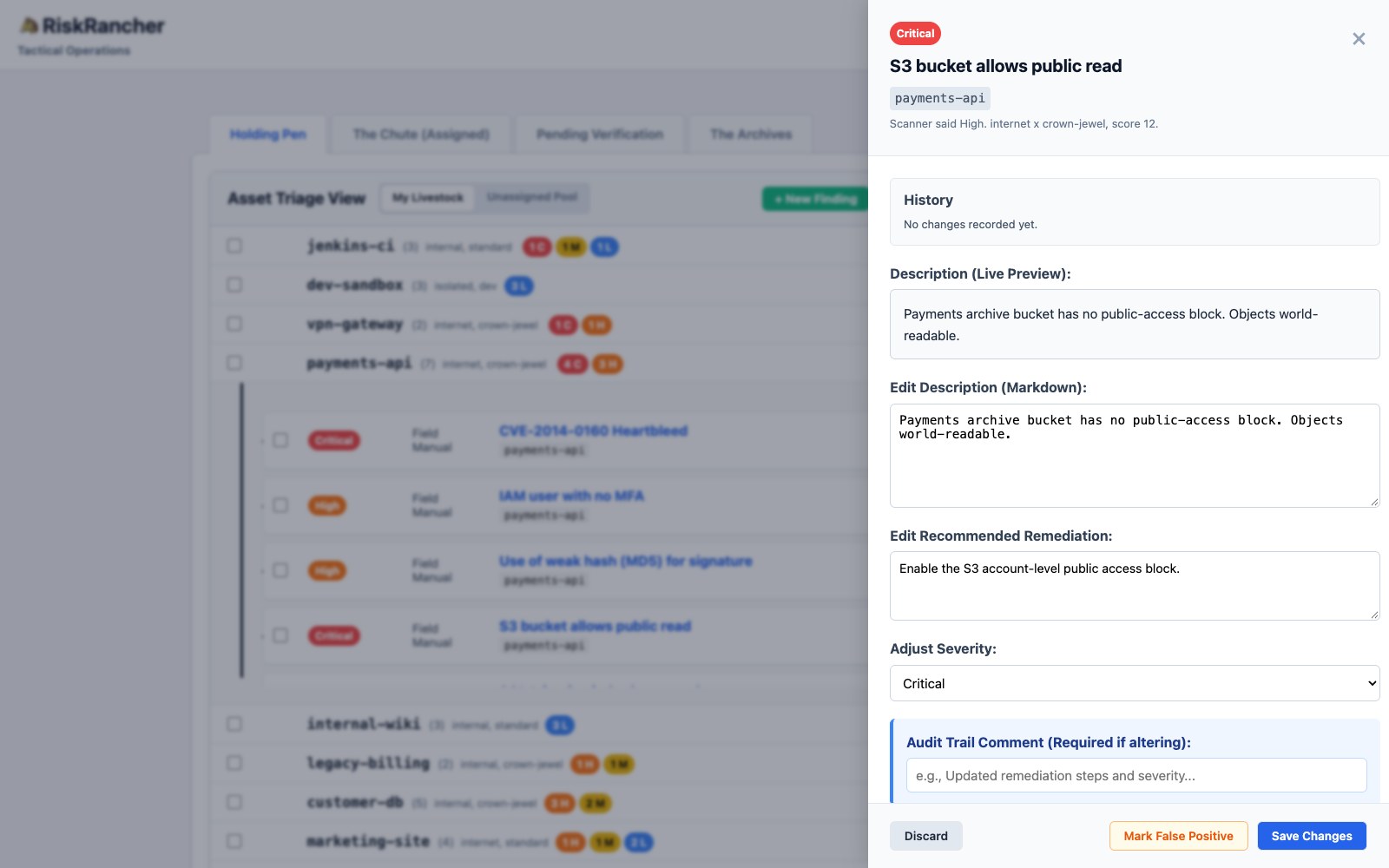Select the Unassigned Pool view toggle
Viewport: 1389px width, 868px height.
coord(532,198)
